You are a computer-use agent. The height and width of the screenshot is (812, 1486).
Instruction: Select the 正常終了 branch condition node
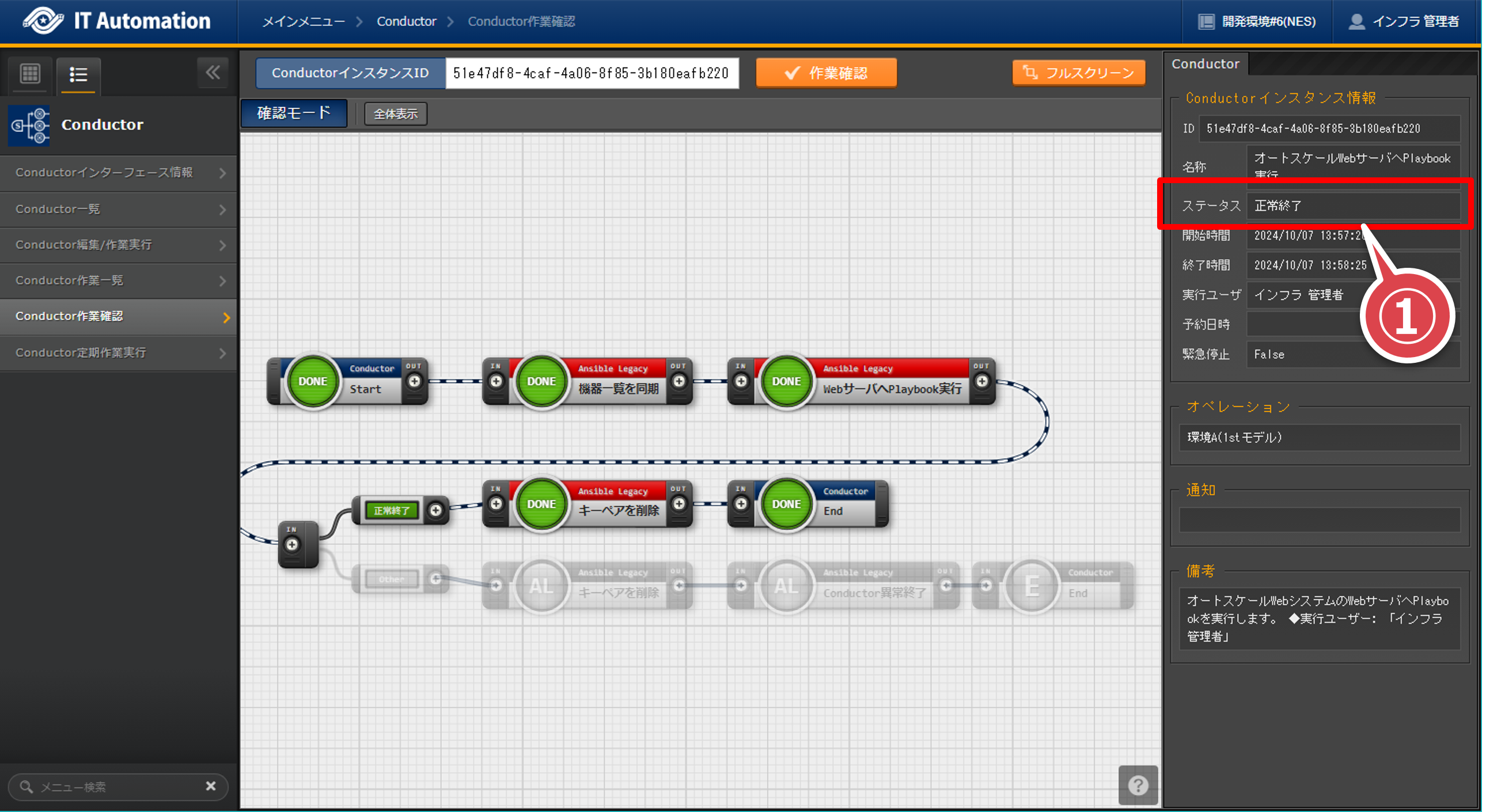[391, 510]
